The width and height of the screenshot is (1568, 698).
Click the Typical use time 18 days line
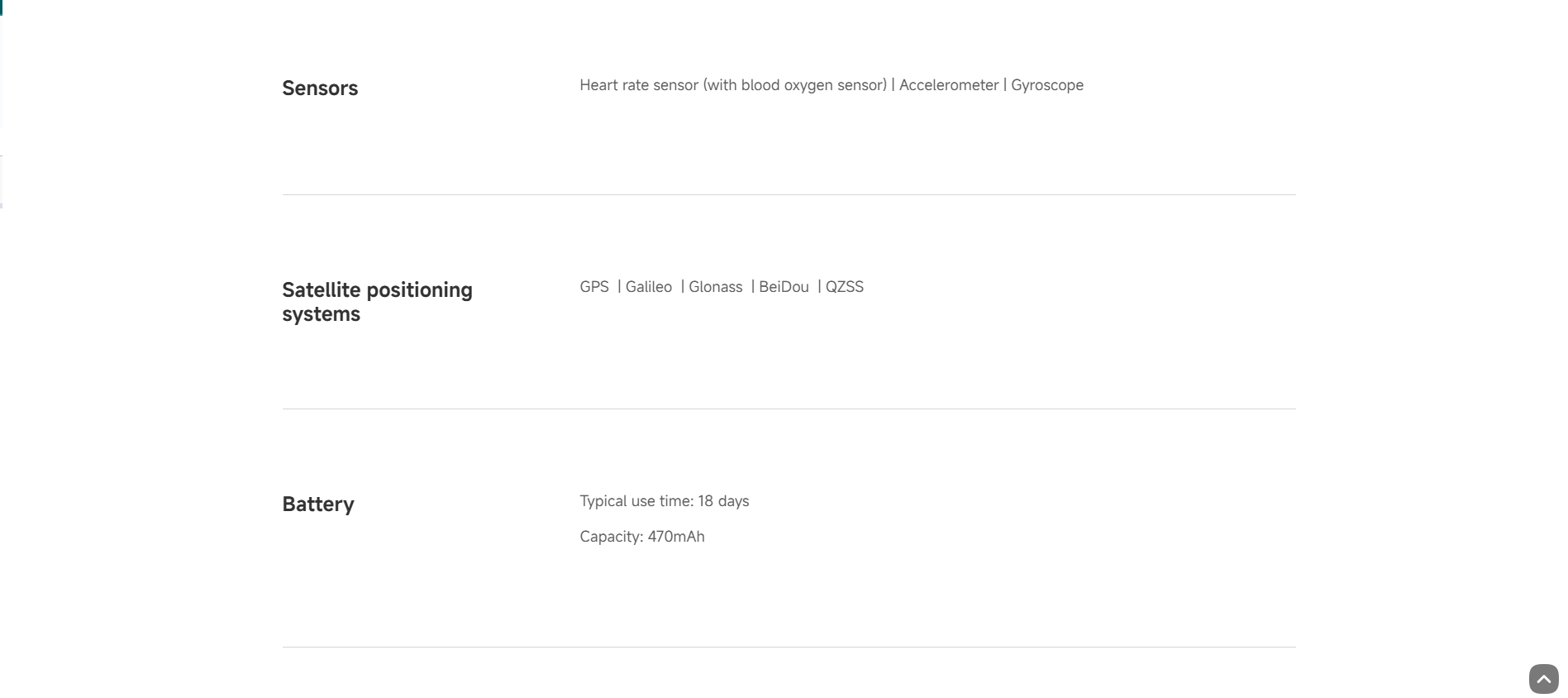pos(665,501)
